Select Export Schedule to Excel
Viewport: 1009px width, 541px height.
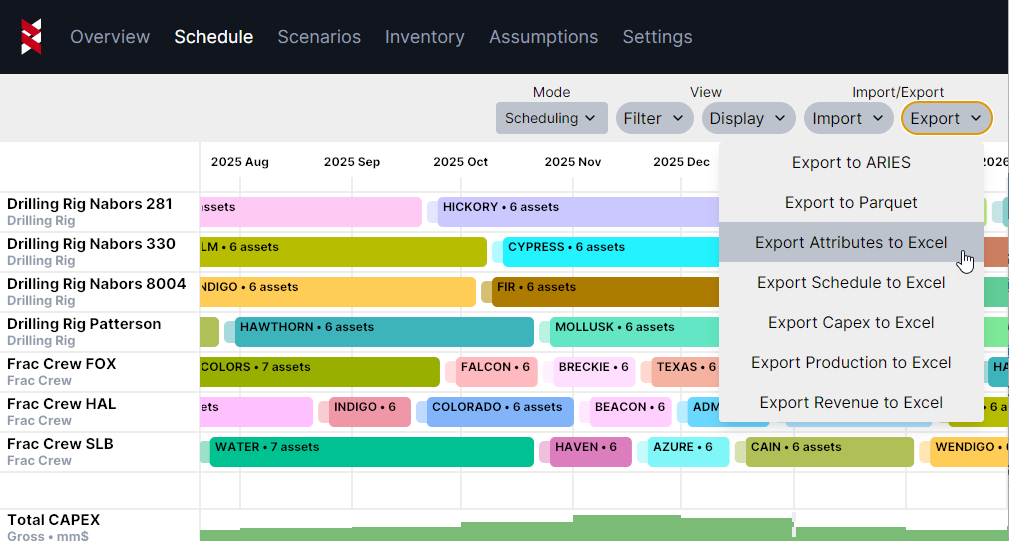click(851, 282)
